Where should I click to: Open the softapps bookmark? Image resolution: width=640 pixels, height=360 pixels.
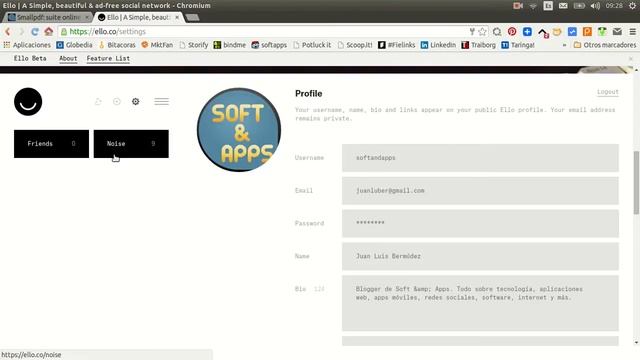269,45
